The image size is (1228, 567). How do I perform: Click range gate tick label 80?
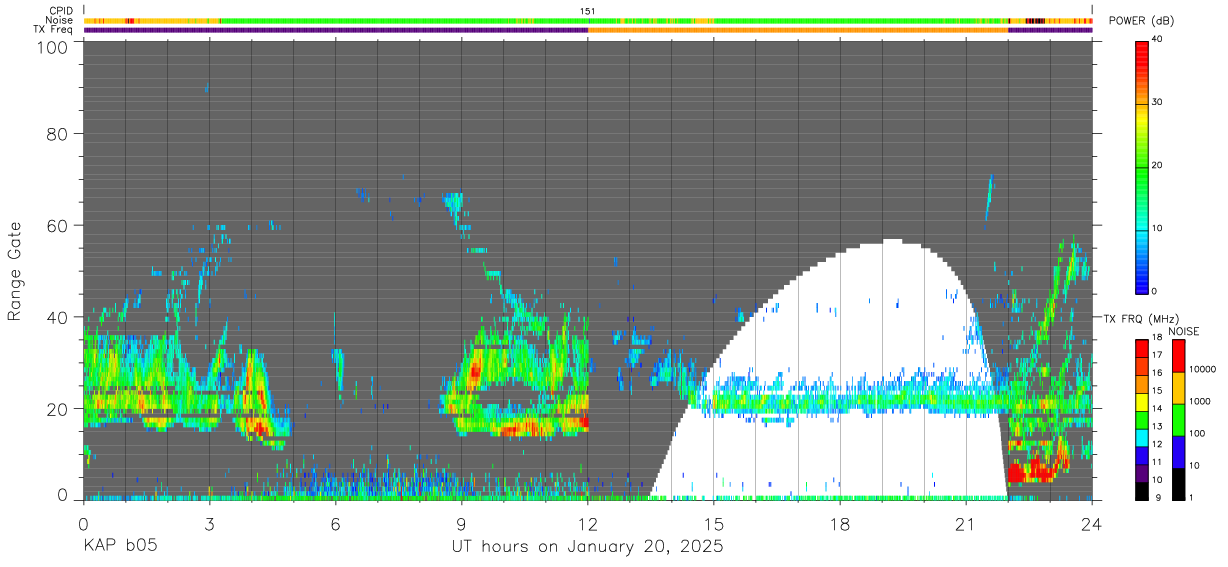[x=58, y=134]
